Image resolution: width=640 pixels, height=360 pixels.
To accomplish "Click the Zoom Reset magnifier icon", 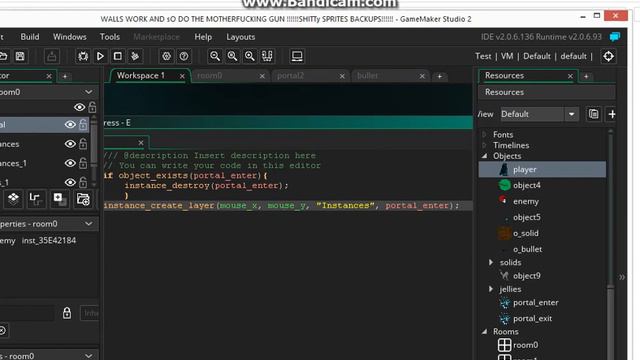I will click(x=232, y=56).
